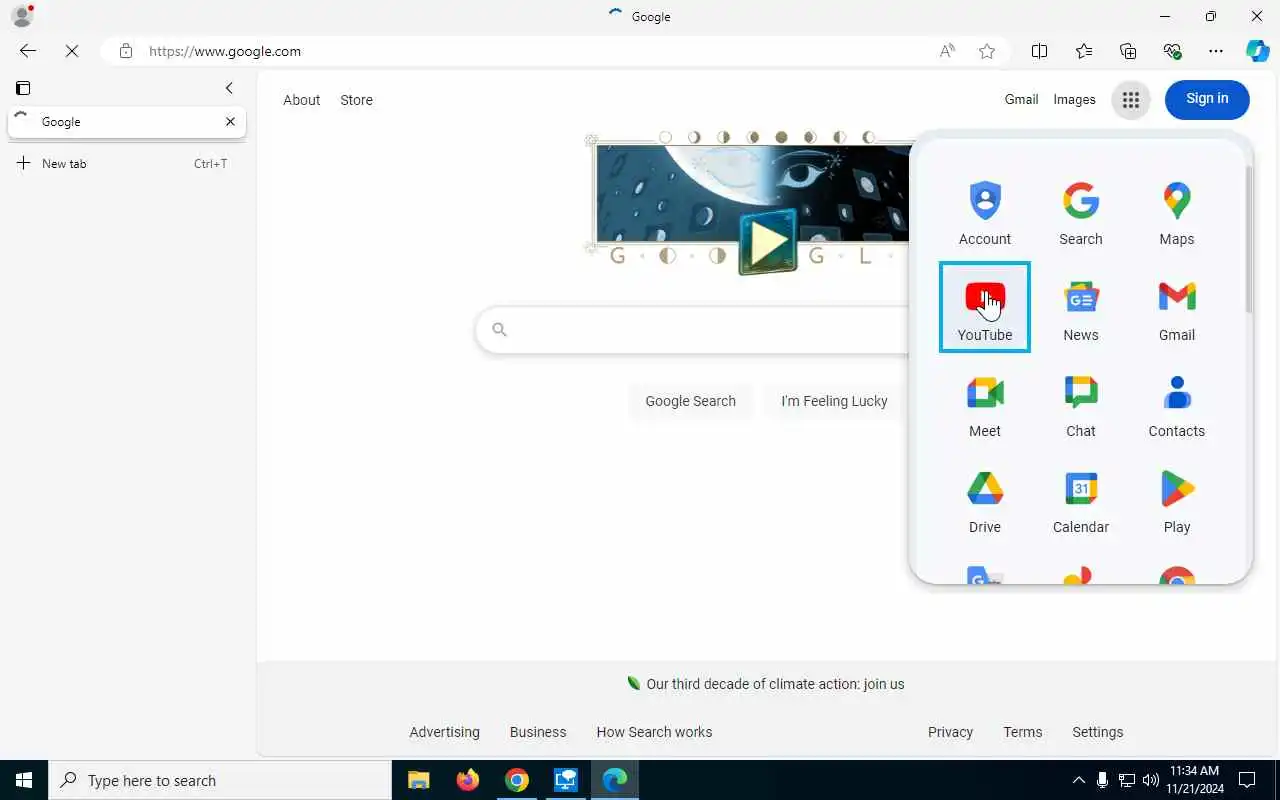
Task: Open the Gmail link in header
Action: pyautogui.click(x=1021, y=99)
